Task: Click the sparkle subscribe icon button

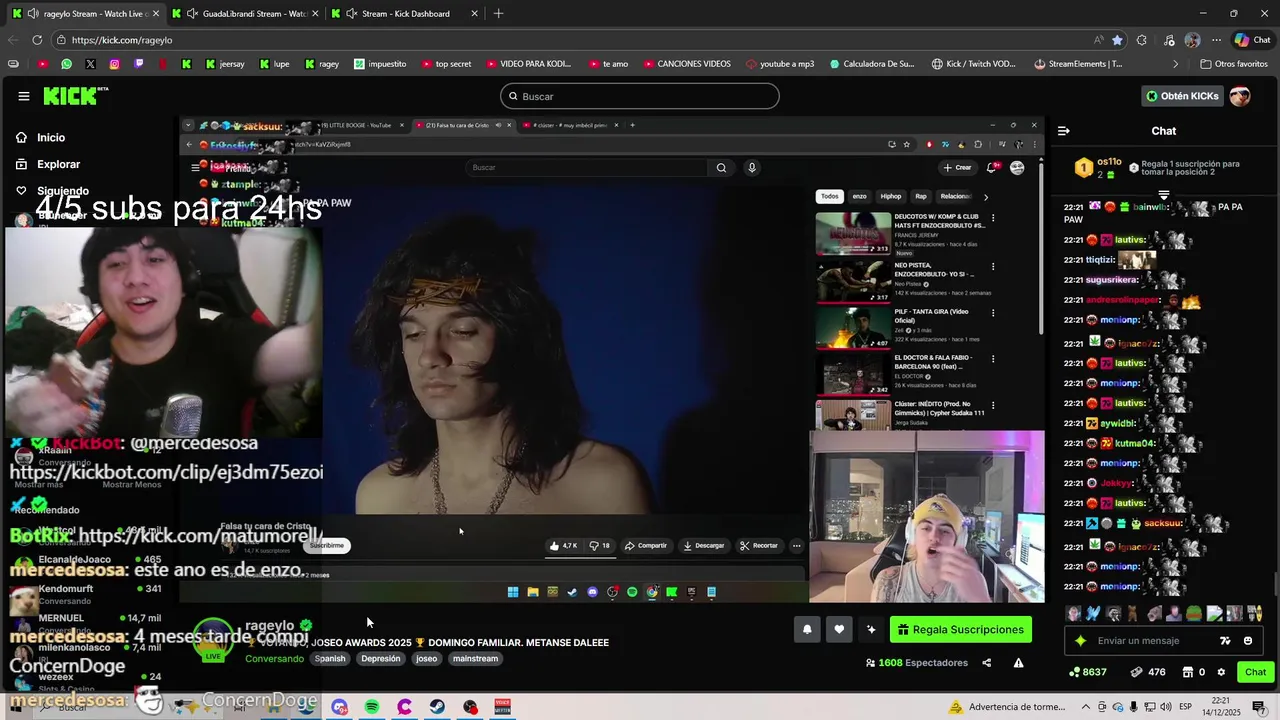Action: point(871,630)
